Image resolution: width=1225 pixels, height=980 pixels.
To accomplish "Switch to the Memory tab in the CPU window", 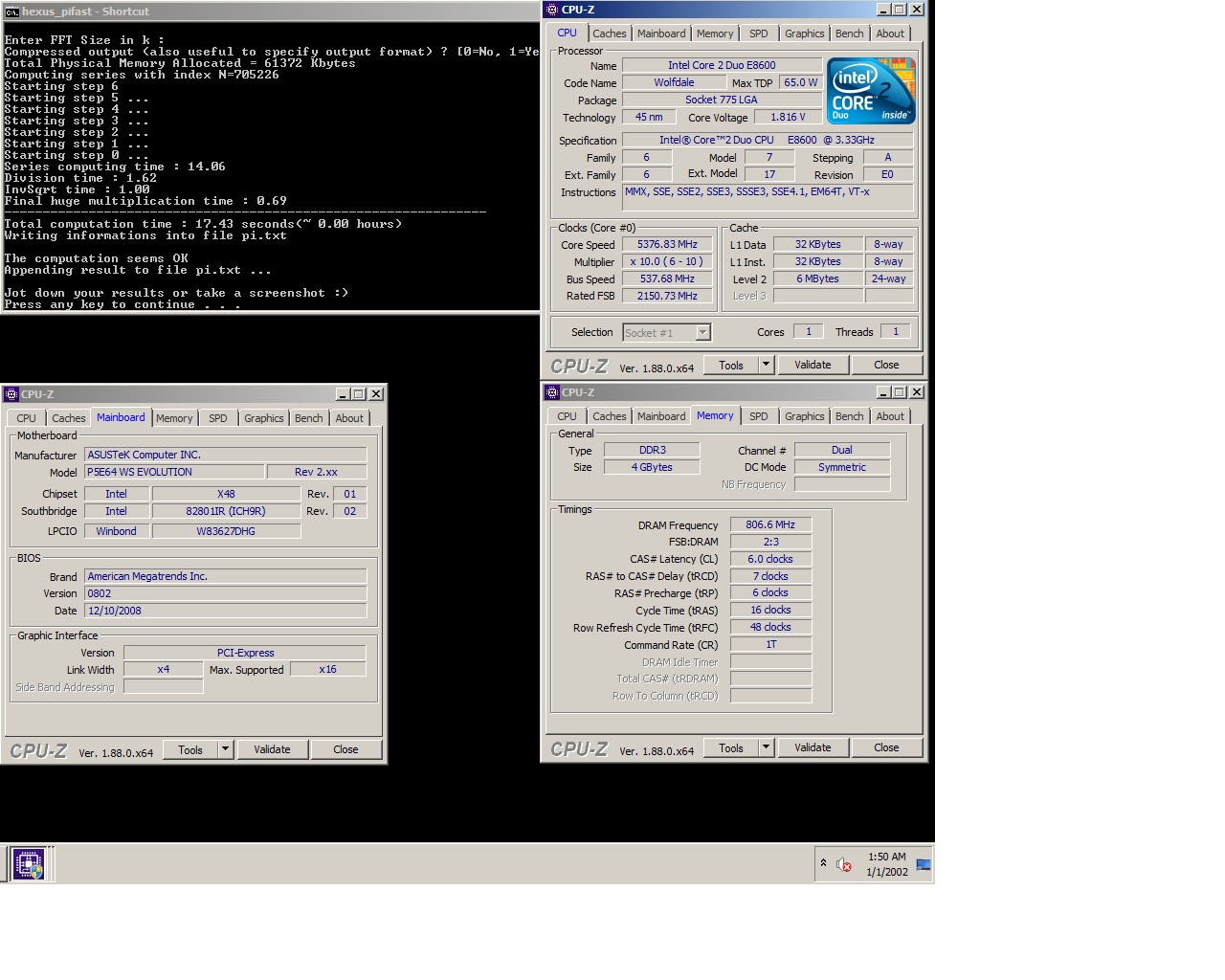I will tap(715, 33).
